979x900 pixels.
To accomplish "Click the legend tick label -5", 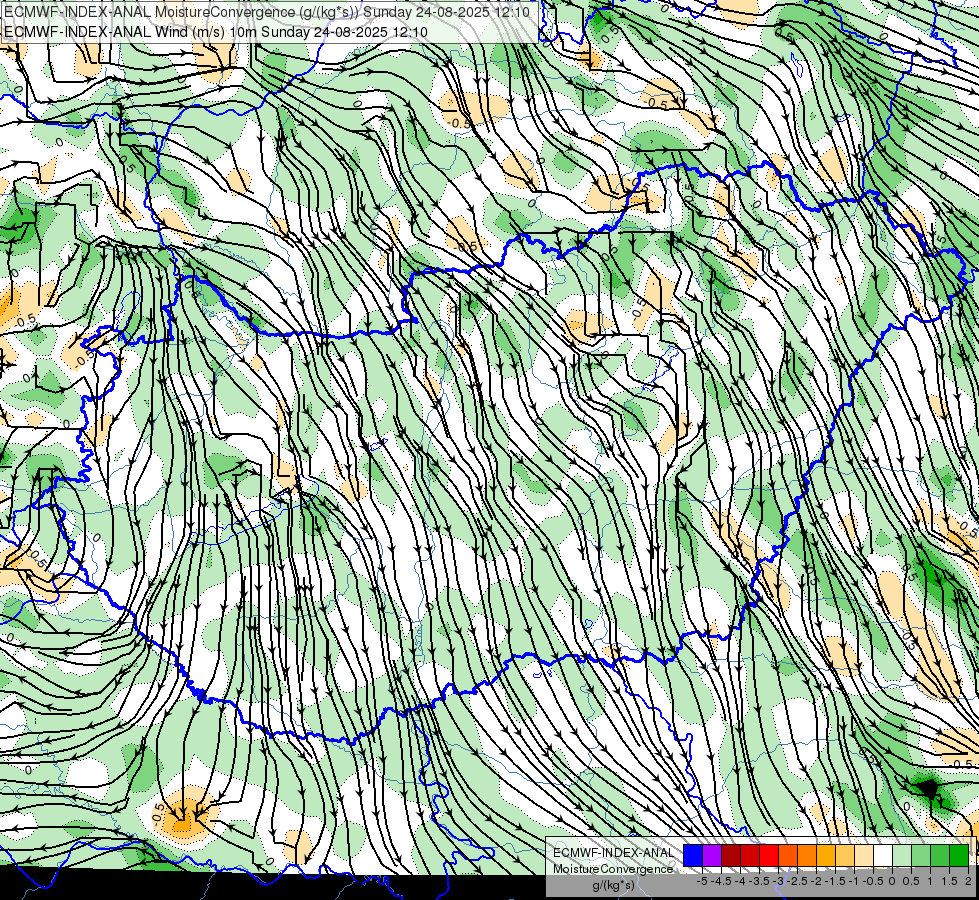I will coord(702,881).
